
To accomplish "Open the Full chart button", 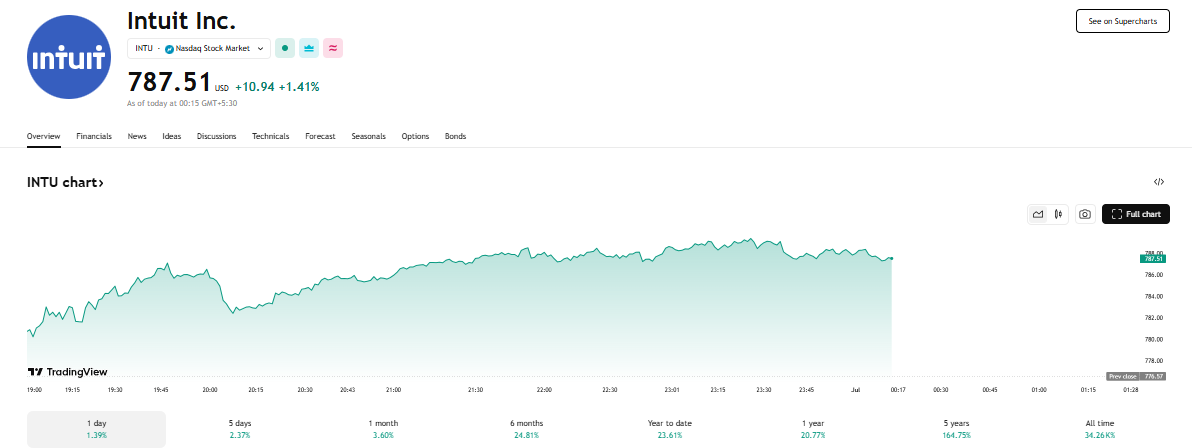I will point(1135,214).
